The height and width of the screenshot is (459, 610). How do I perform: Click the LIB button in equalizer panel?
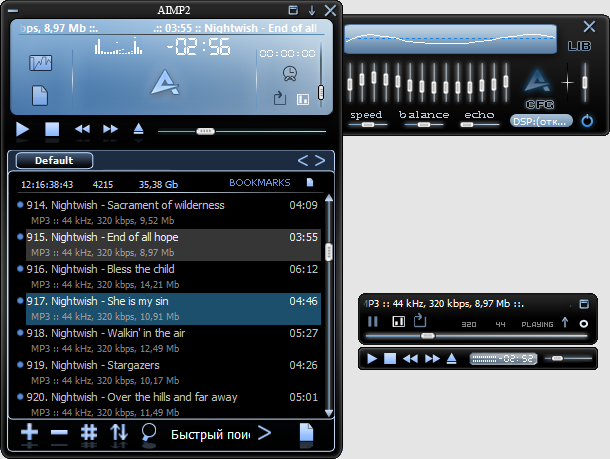click(x=579, y=46)
